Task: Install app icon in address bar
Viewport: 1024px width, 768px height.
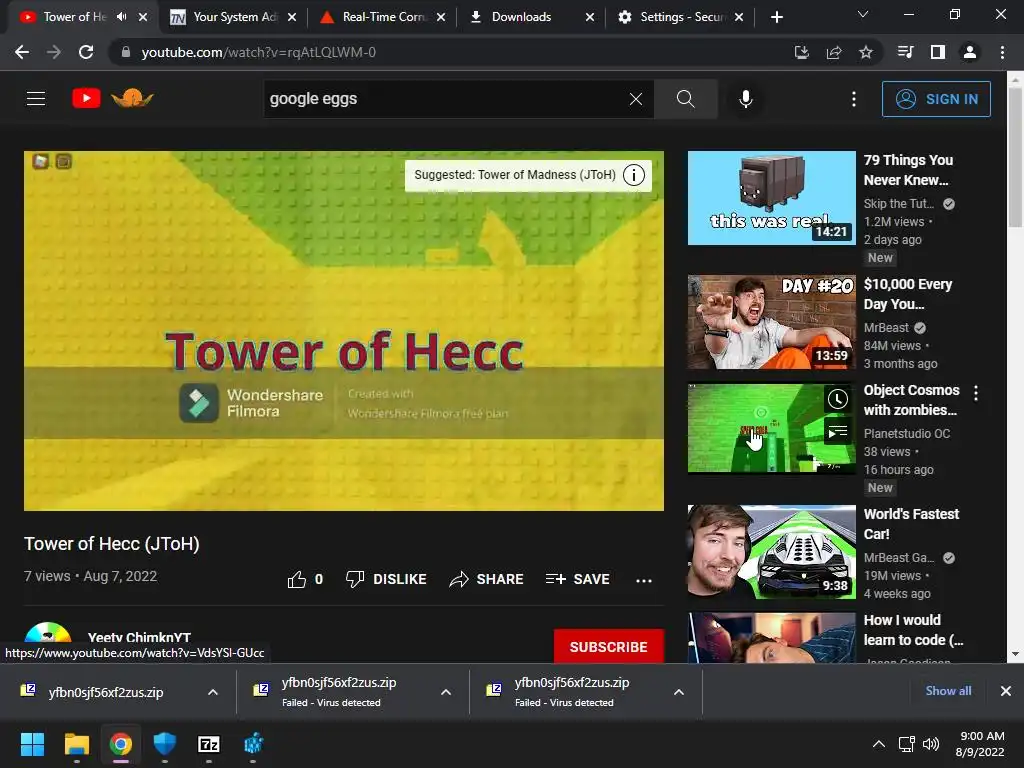Action: (802, 52)
